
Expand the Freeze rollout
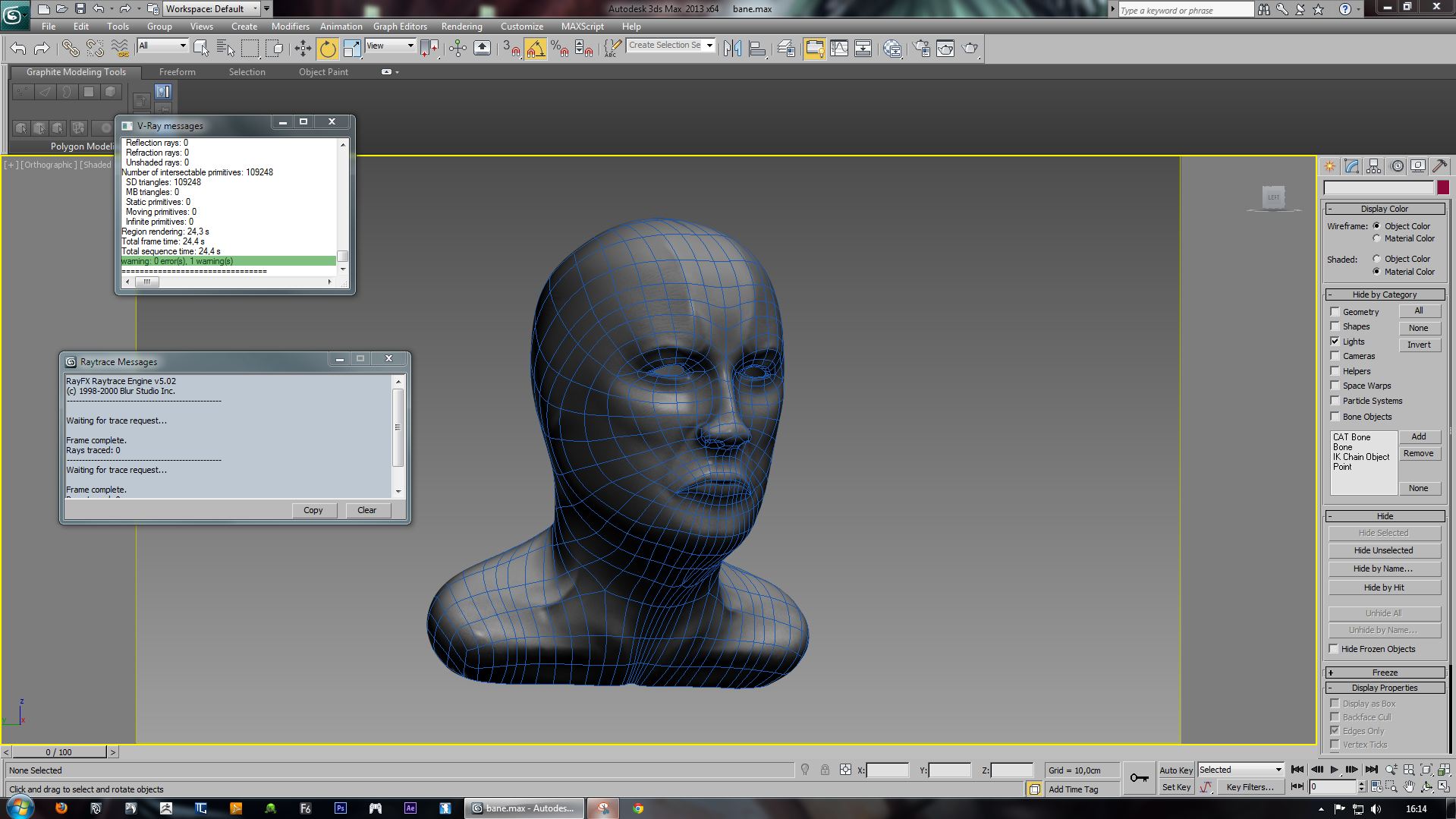[1384, 673]
